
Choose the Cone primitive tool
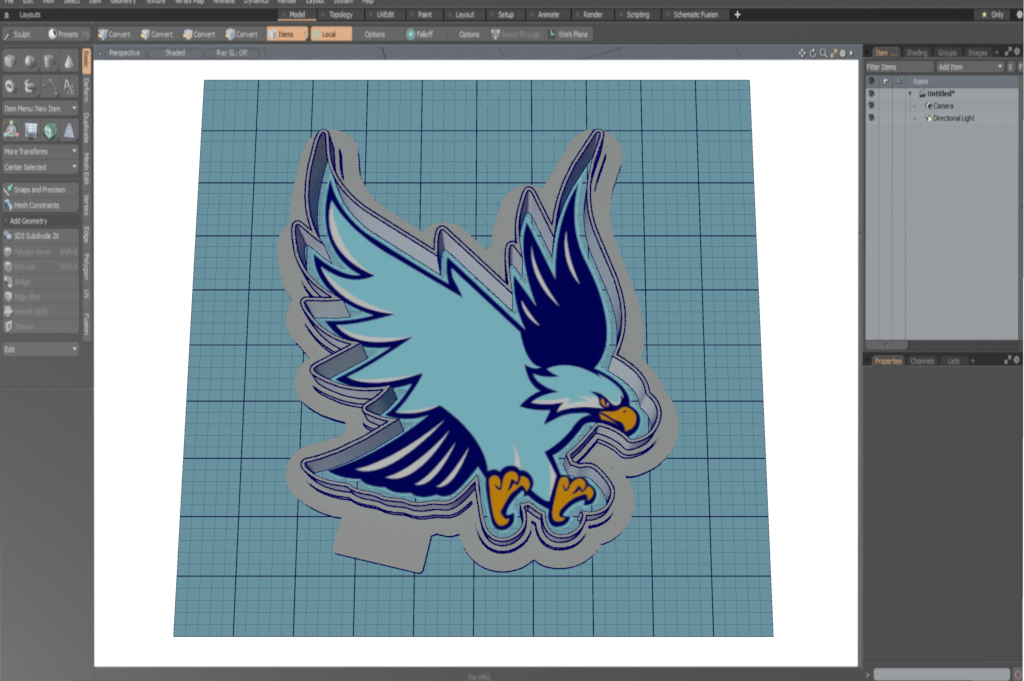[x=68, y=62]
